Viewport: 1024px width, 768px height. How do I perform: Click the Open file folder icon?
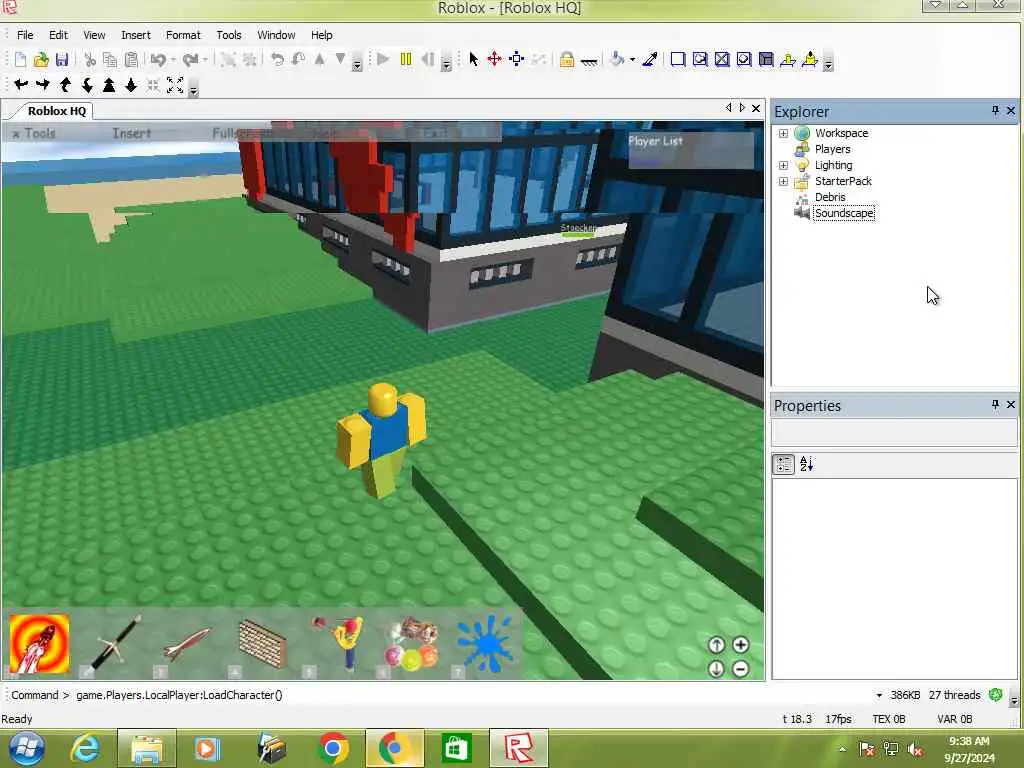pyautogui.click(x=41, y=60)
